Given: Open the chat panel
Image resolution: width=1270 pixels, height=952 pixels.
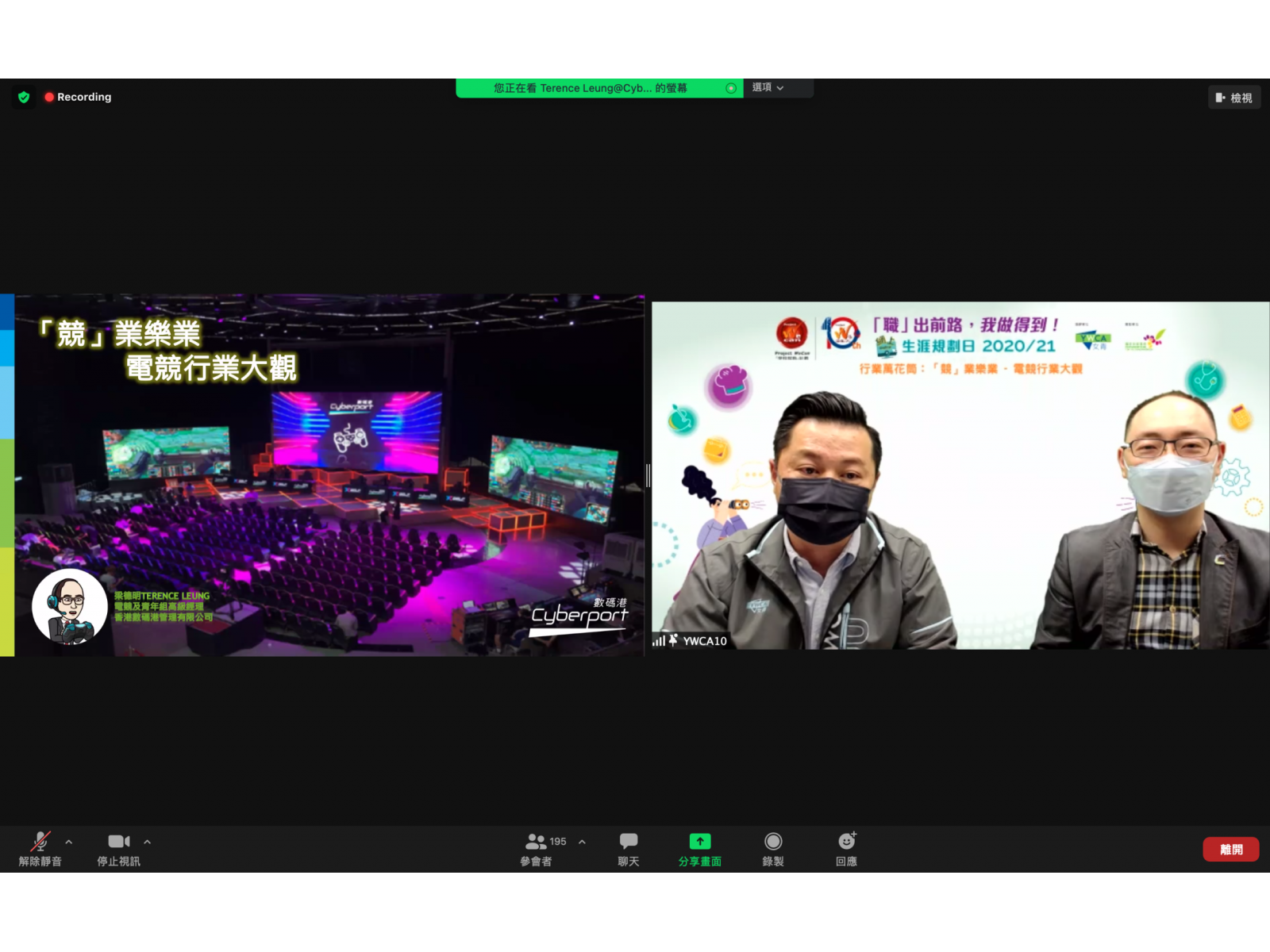Looking at the screenshot, I should coord(628,847).
